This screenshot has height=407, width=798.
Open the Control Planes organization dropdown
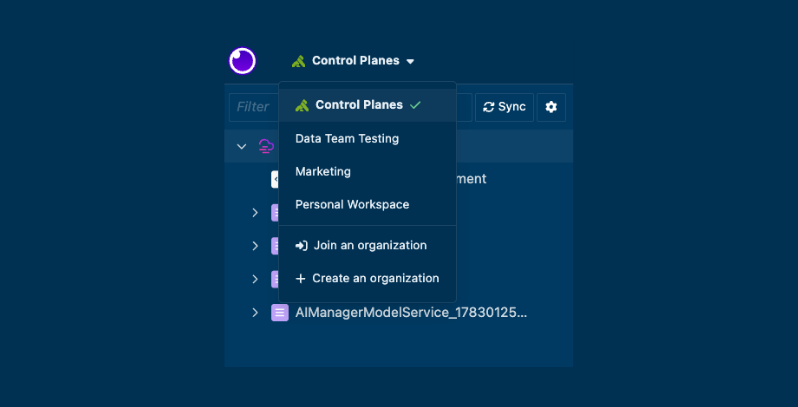[354, 61]
